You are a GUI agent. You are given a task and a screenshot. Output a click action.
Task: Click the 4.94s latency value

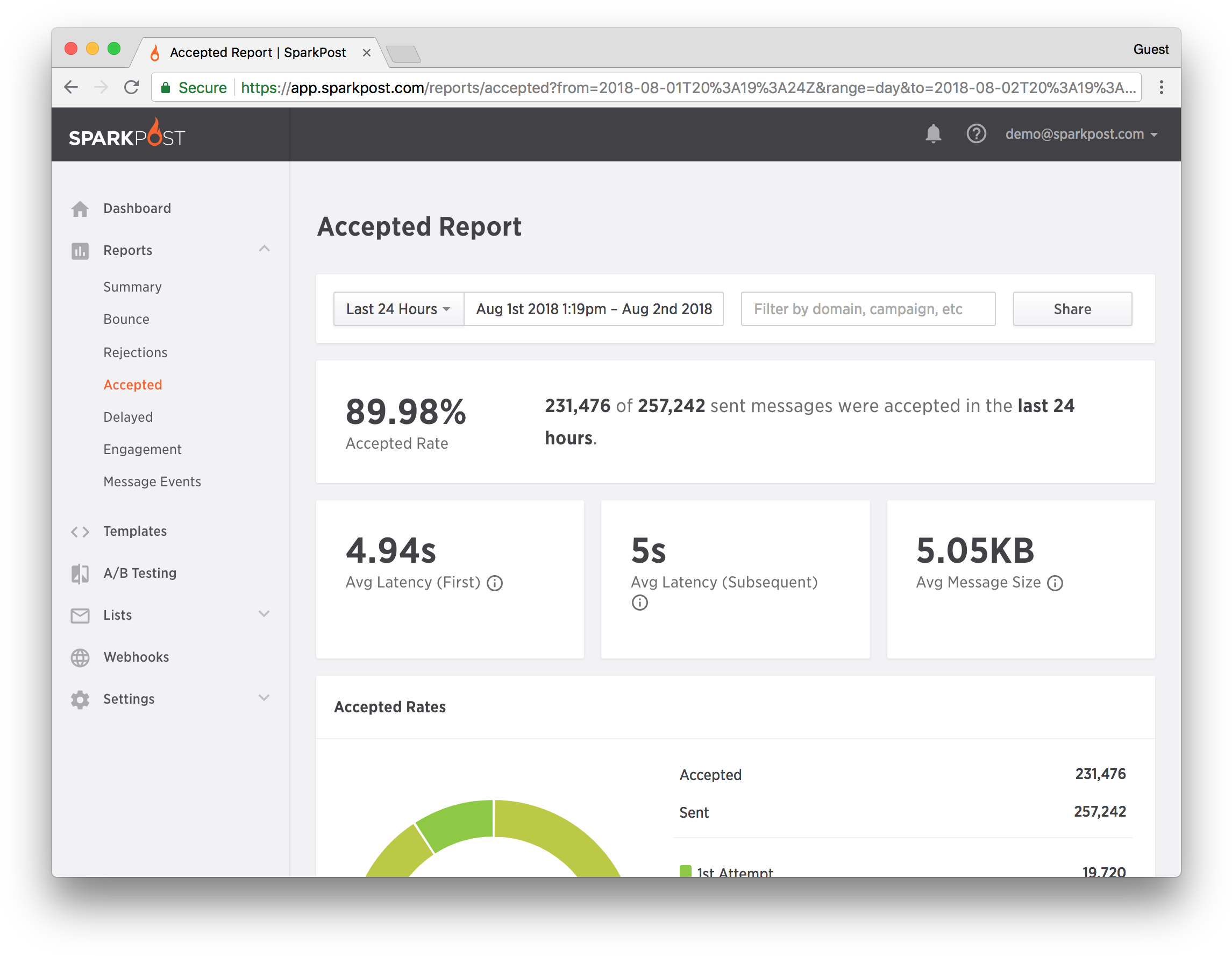pyautogui.click(x=391, y=550)
